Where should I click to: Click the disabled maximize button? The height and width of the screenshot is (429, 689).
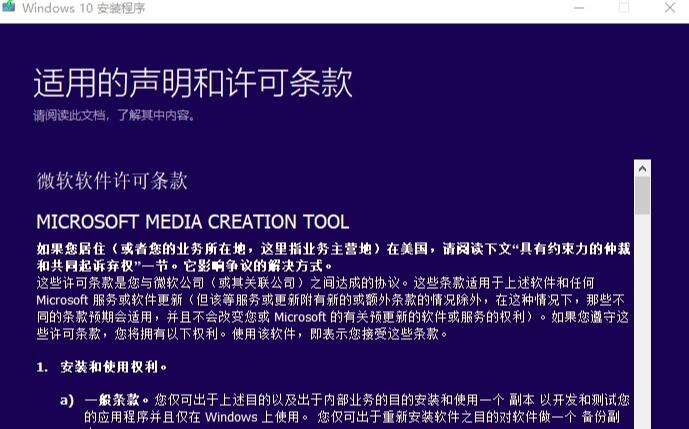624,8
